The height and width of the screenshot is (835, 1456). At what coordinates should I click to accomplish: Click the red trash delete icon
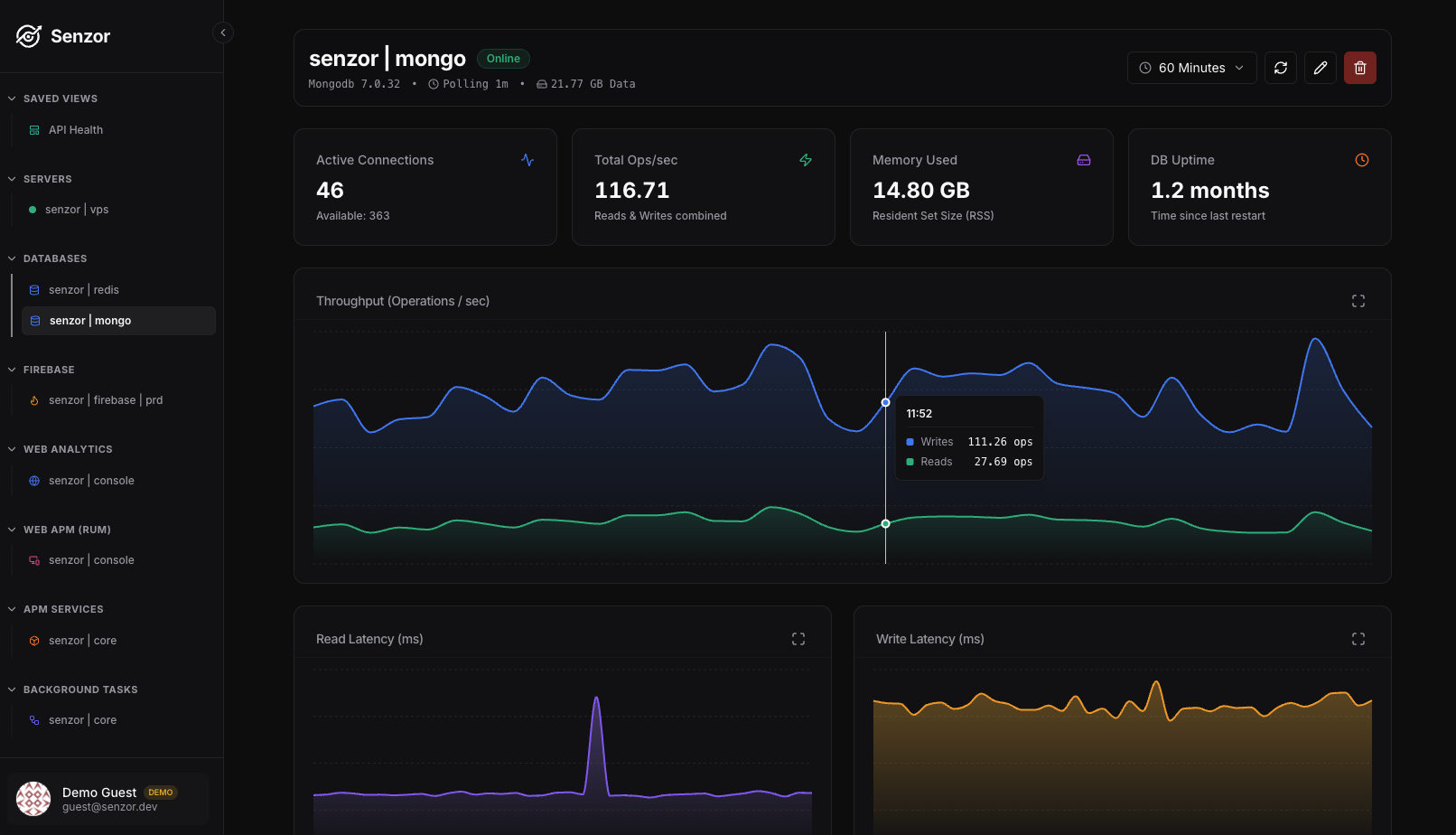point(1360,68)
